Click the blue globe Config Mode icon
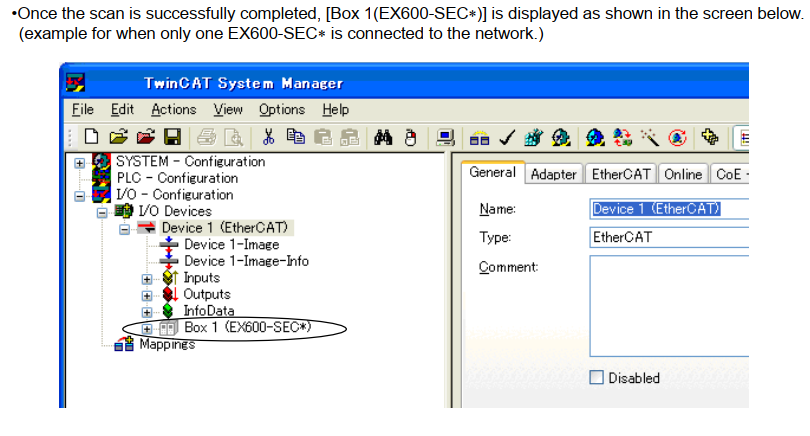This screenshot has width=810, height=436. (x=595, y=138)
